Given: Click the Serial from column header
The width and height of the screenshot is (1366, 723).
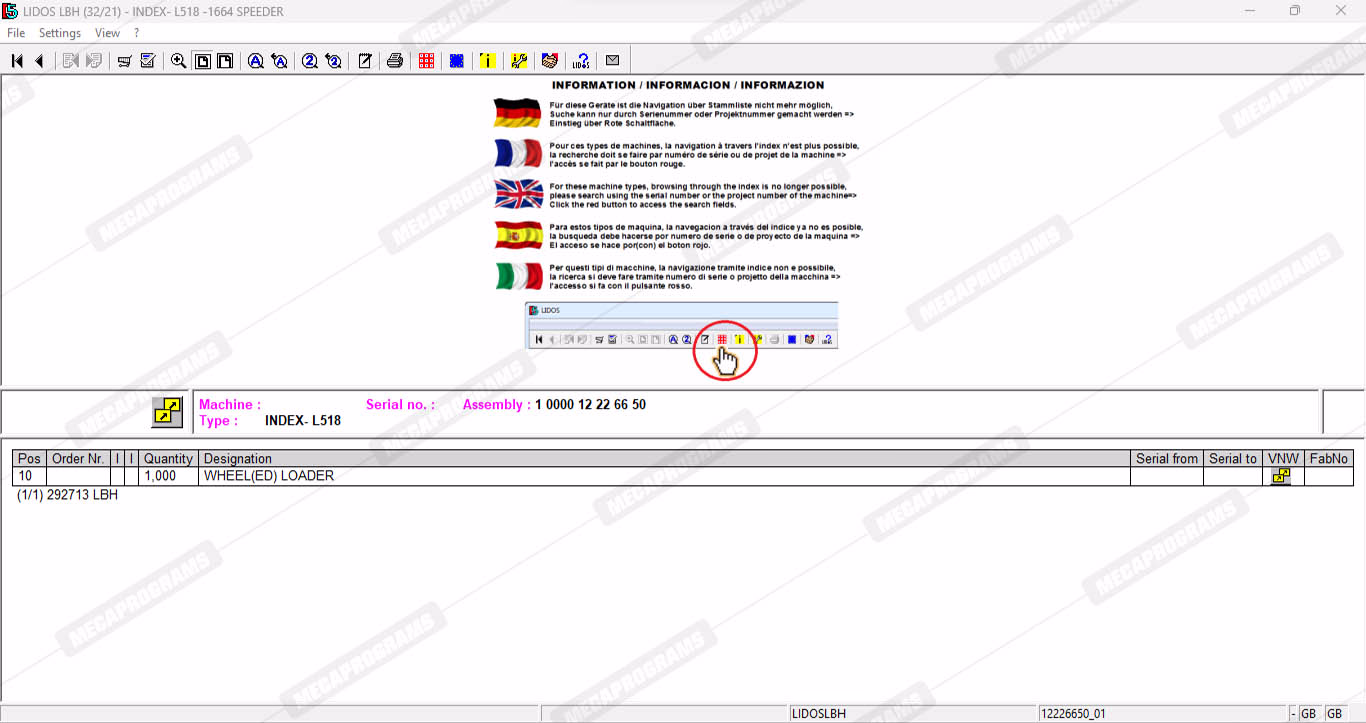Looking at the screenshot, I should pyautogui.click(x=1167, y=459).
